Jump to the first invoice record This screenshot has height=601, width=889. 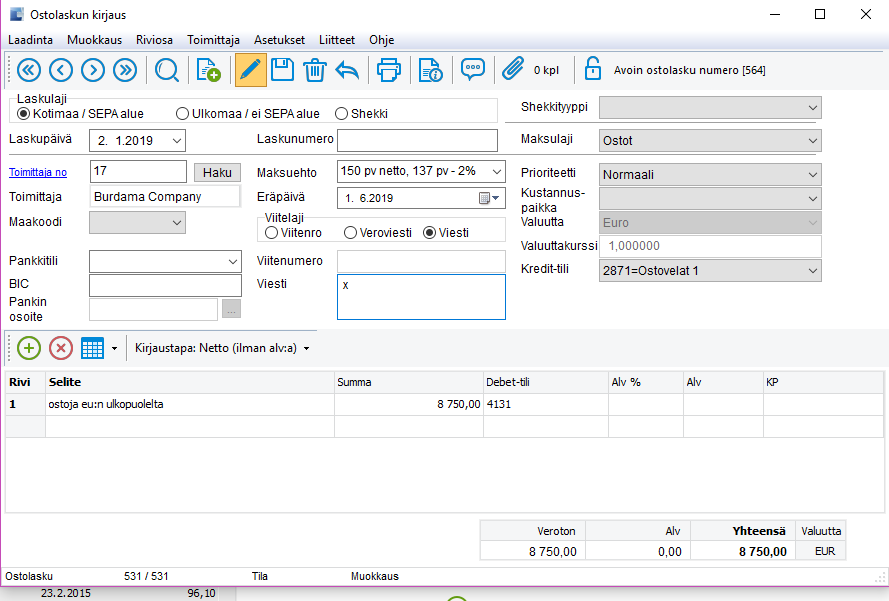pos(28,70)
